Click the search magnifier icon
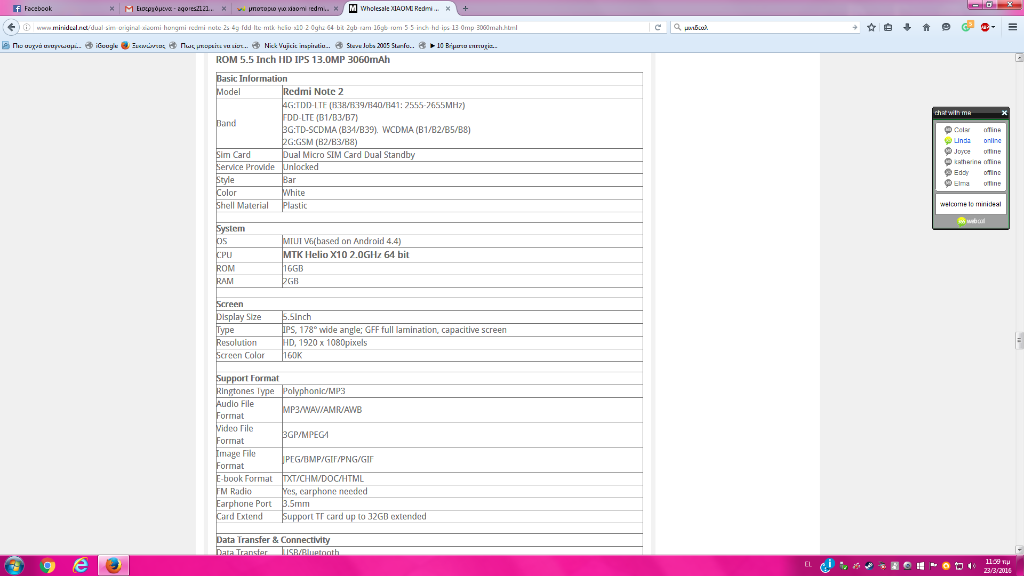 point(677,27)
